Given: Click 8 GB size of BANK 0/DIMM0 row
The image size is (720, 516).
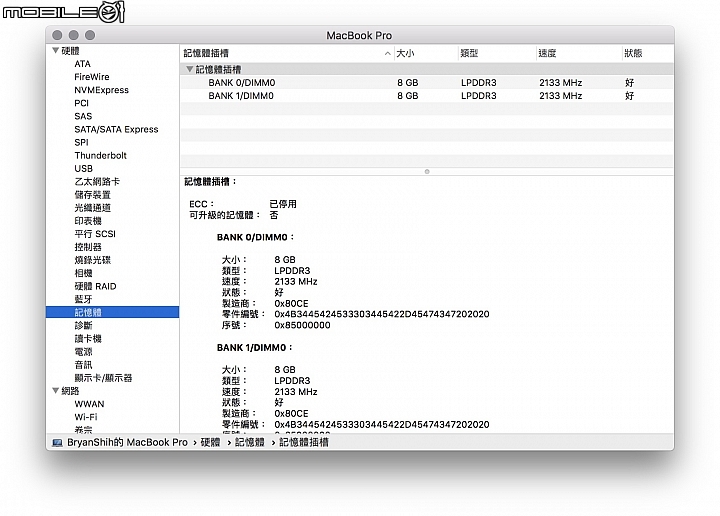Looking at the screenshot, I should (x=408, y=83).
